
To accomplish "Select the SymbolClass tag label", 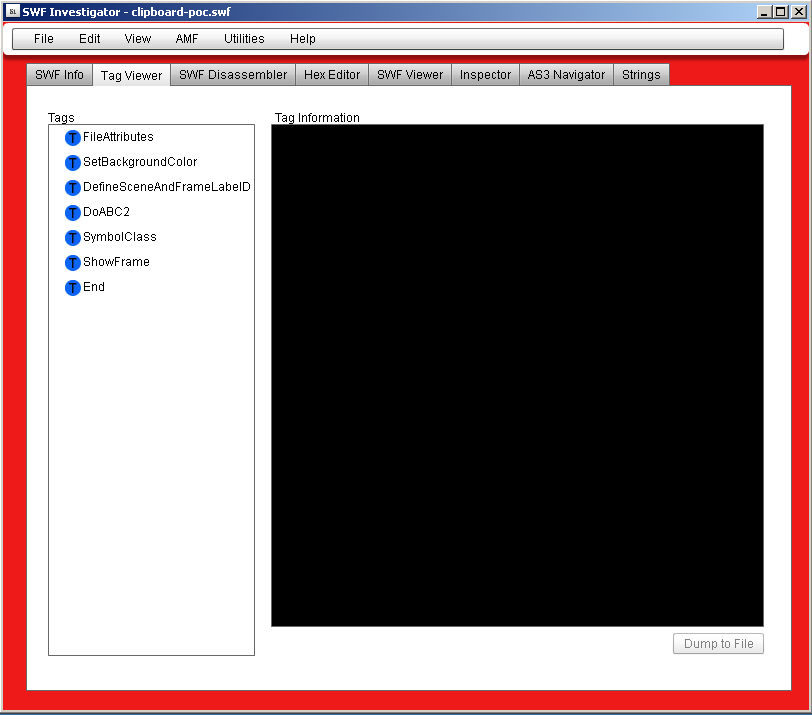I will click(x=119, y=237).
